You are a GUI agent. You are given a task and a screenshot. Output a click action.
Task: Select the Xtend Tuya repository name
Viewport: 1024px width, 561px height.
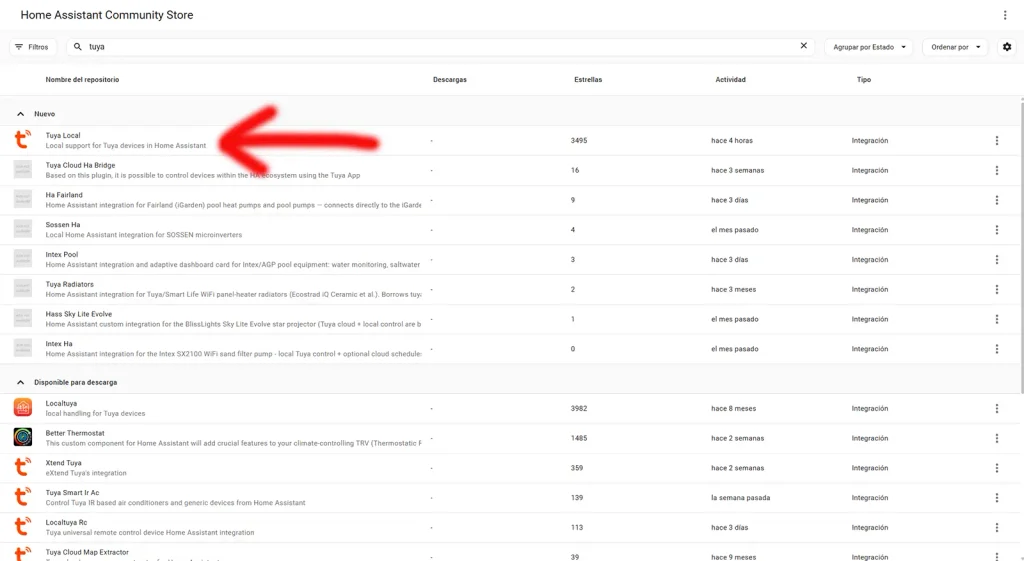coord(63,463)
